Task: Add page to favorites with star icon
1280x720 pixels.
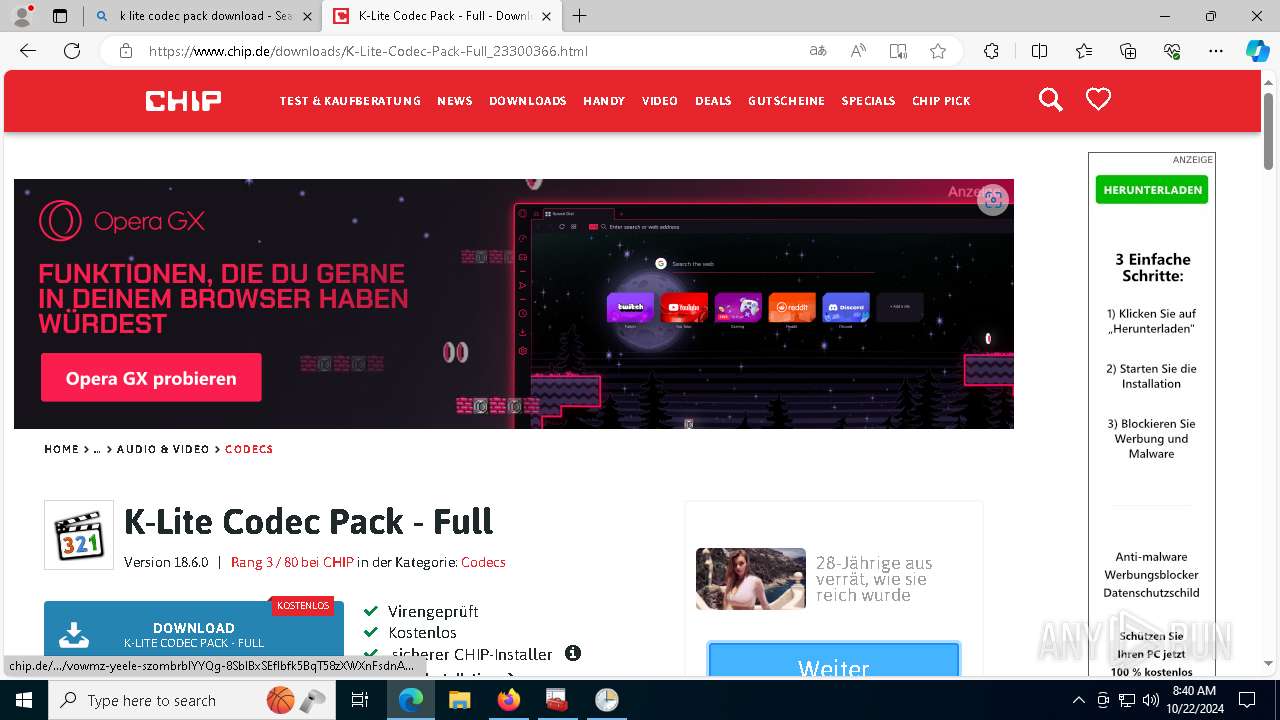Action: pyautogui.click(x=938, y=51)
